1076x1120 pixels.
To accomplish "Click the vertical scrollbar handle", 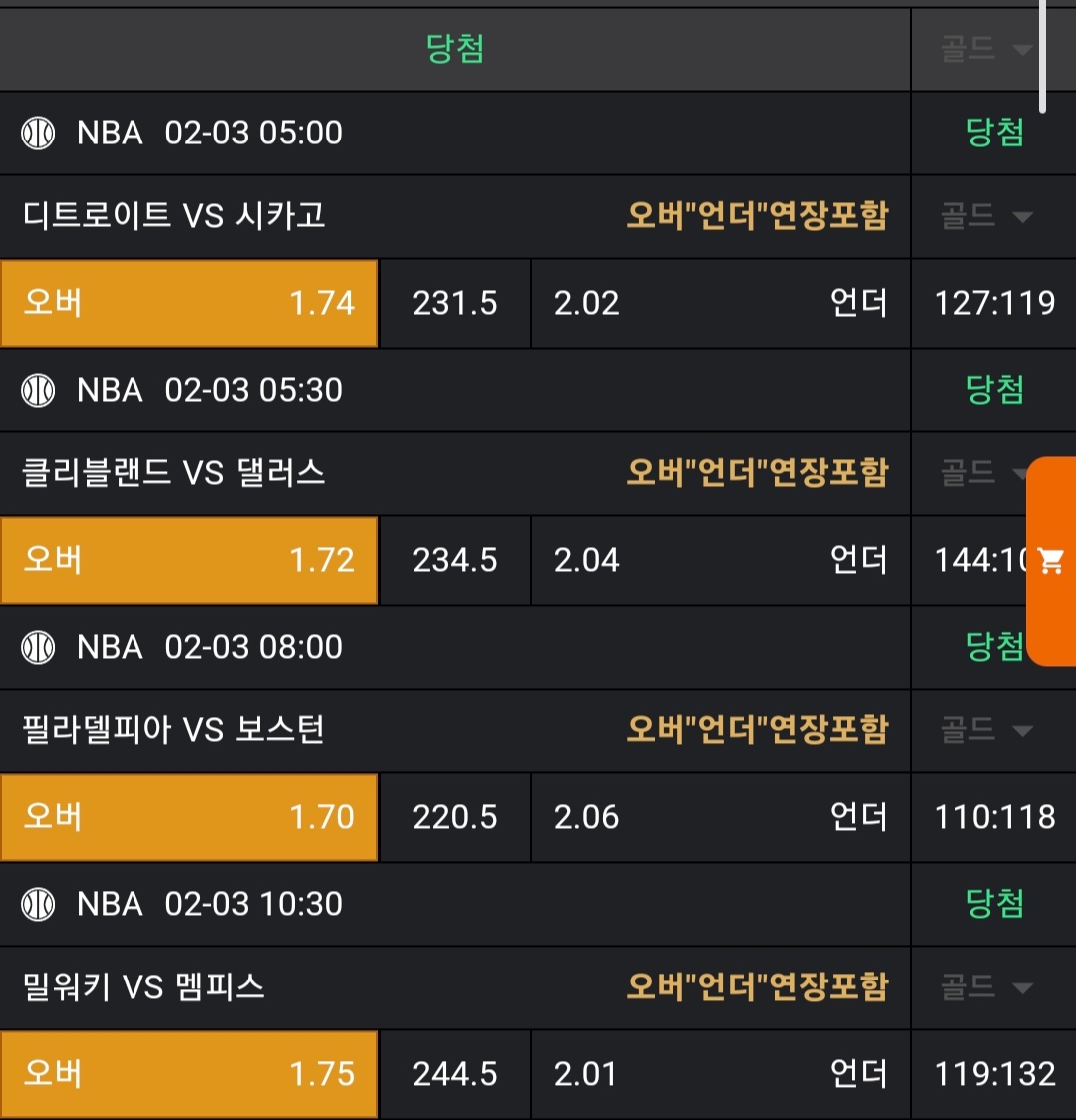I will coord(1042,55).
